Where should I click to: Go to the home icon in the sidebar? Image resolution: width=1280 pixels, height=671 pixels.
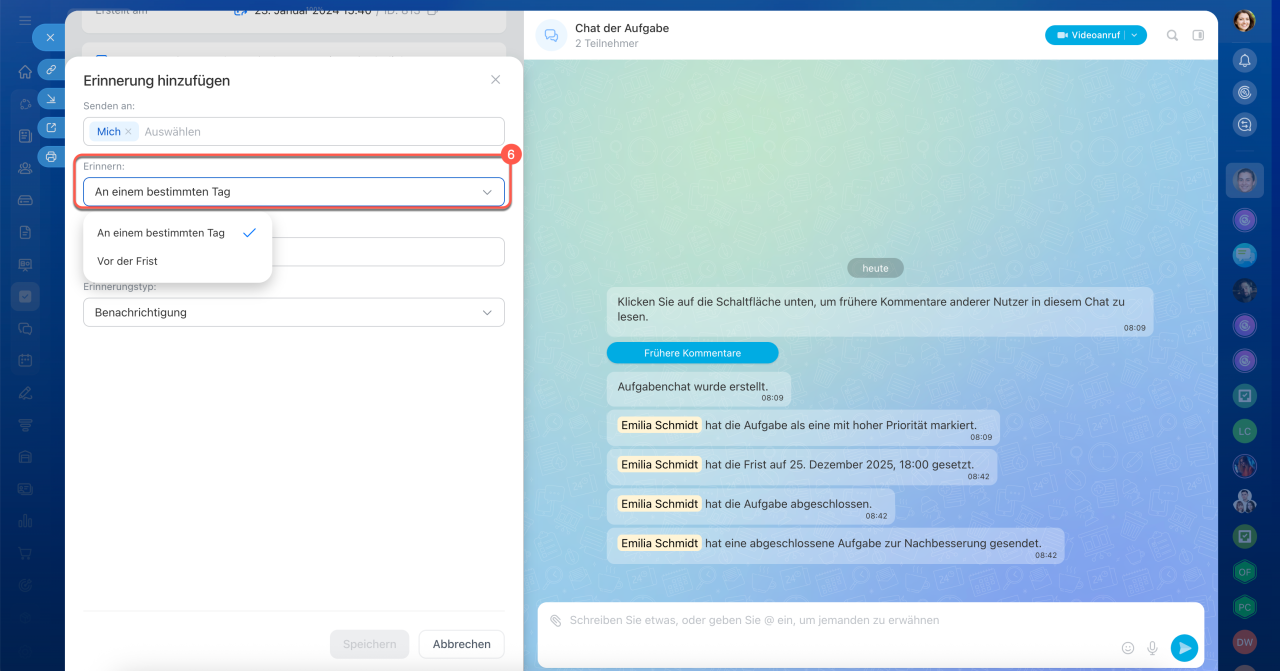coord(25,72)
